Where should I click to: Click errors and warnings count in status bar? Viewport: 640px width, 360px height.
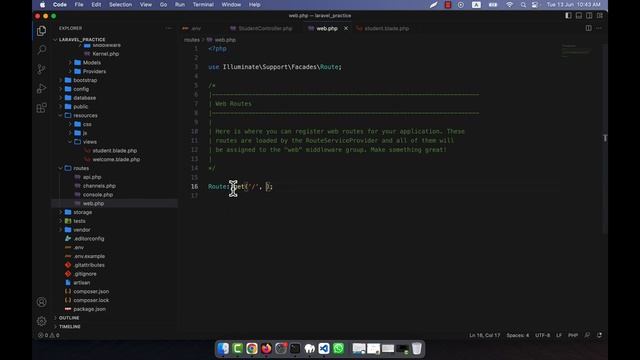tap(49, 335)
